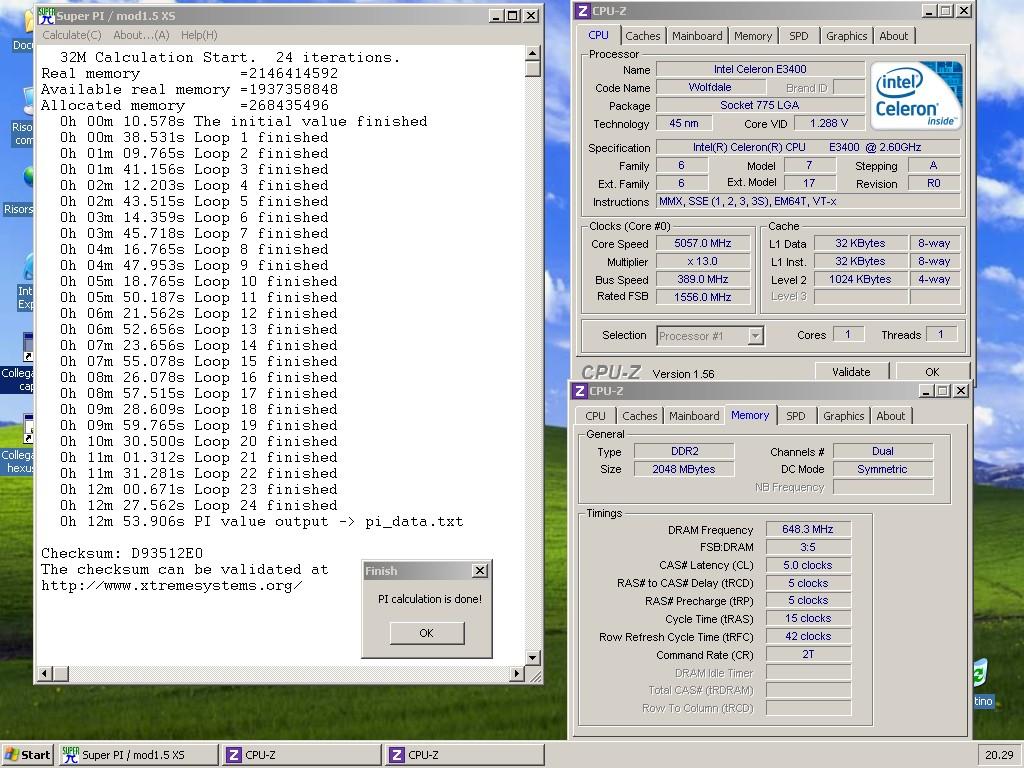The image size is (1024, 768).
Task: Switch to Caches tab in upper CPU-Z
Action: (643, 36)
